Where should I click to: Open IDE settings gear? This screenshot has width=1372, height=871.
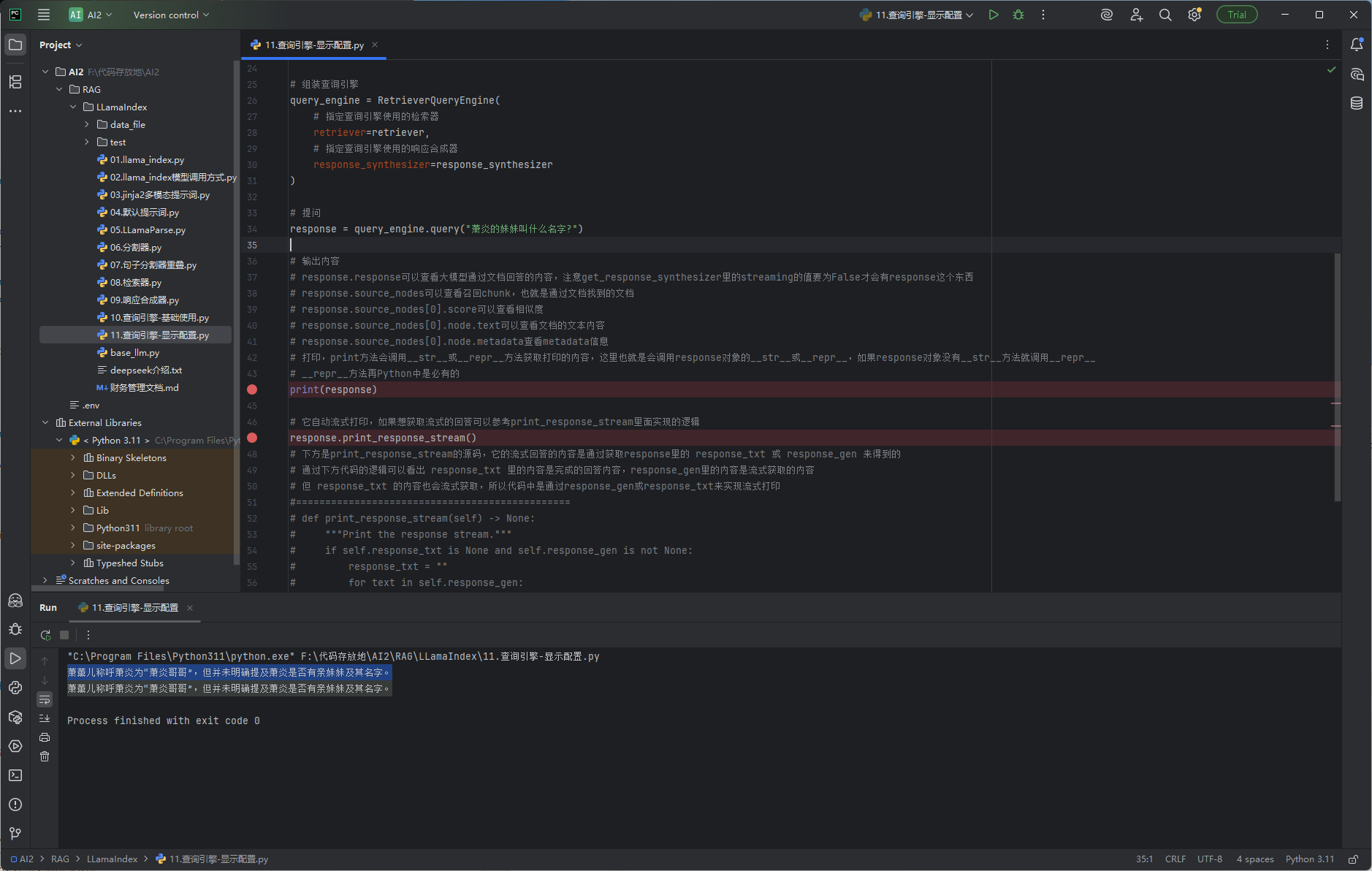(x=1194, y=15)
